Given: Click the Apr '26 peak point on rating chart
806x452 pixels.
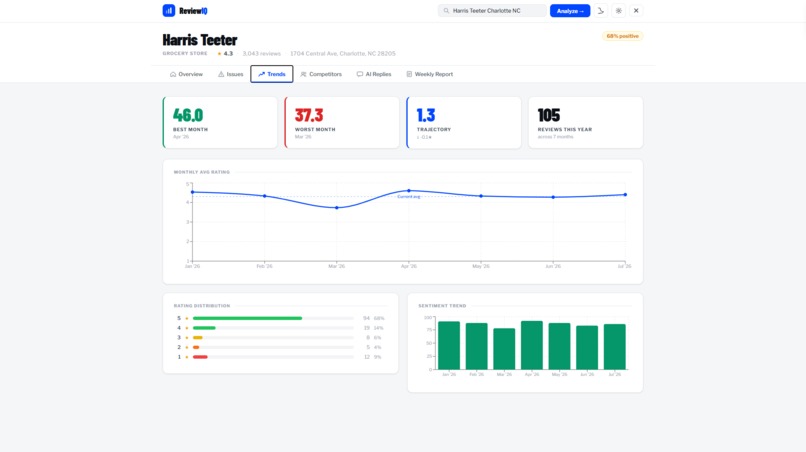Looking at the screenshot, I should coord(409,191).
